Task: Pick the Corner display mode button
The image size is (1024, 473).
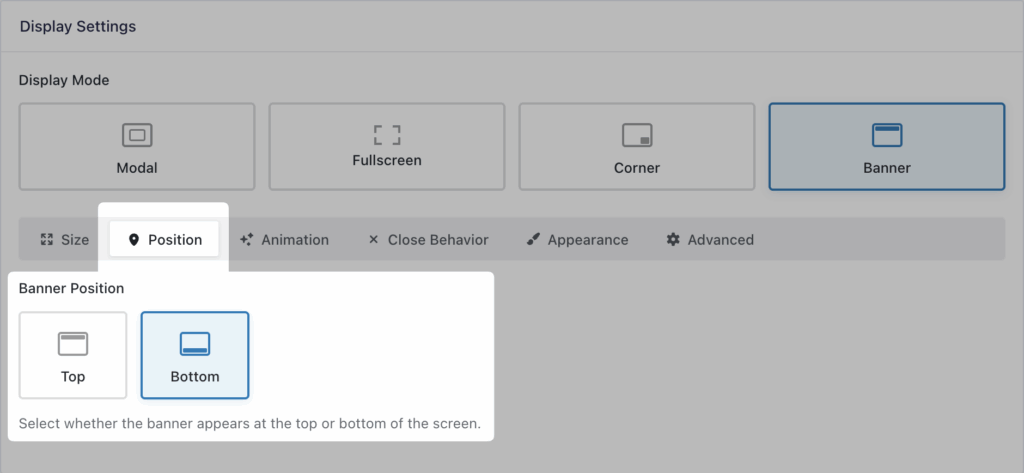Action: tap(637, 146)
